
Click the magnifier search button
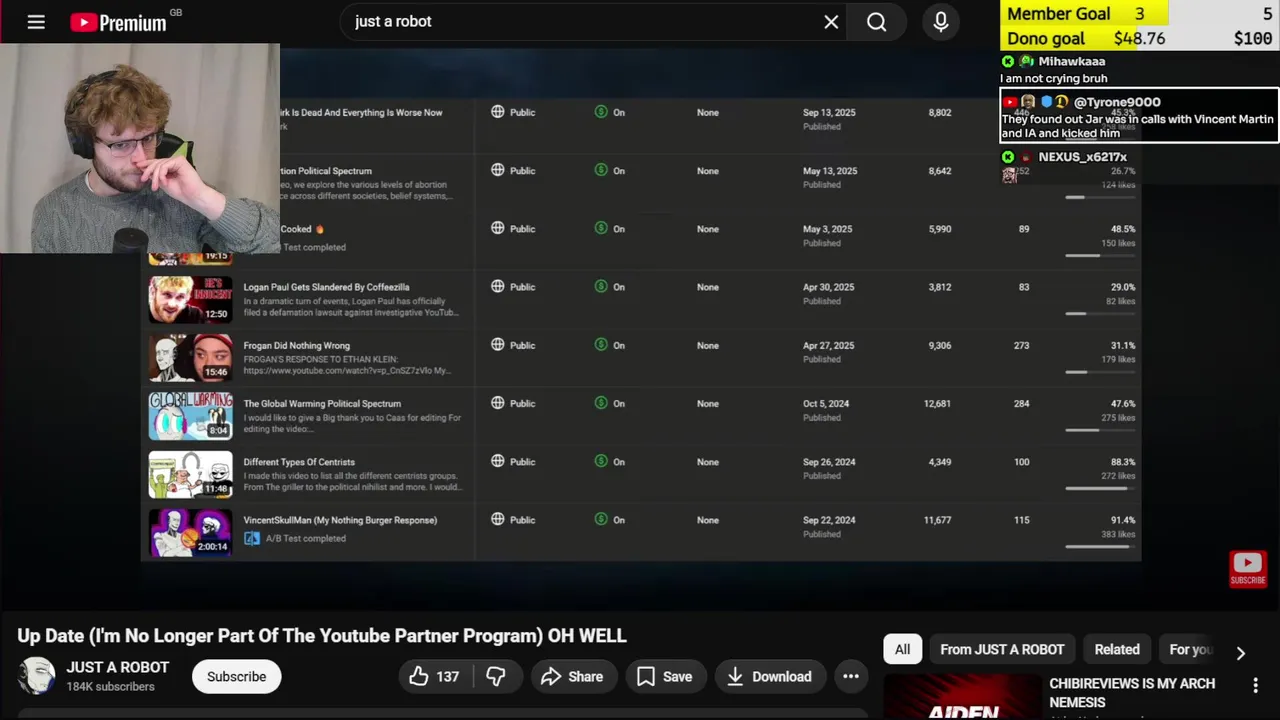point(877,22)
